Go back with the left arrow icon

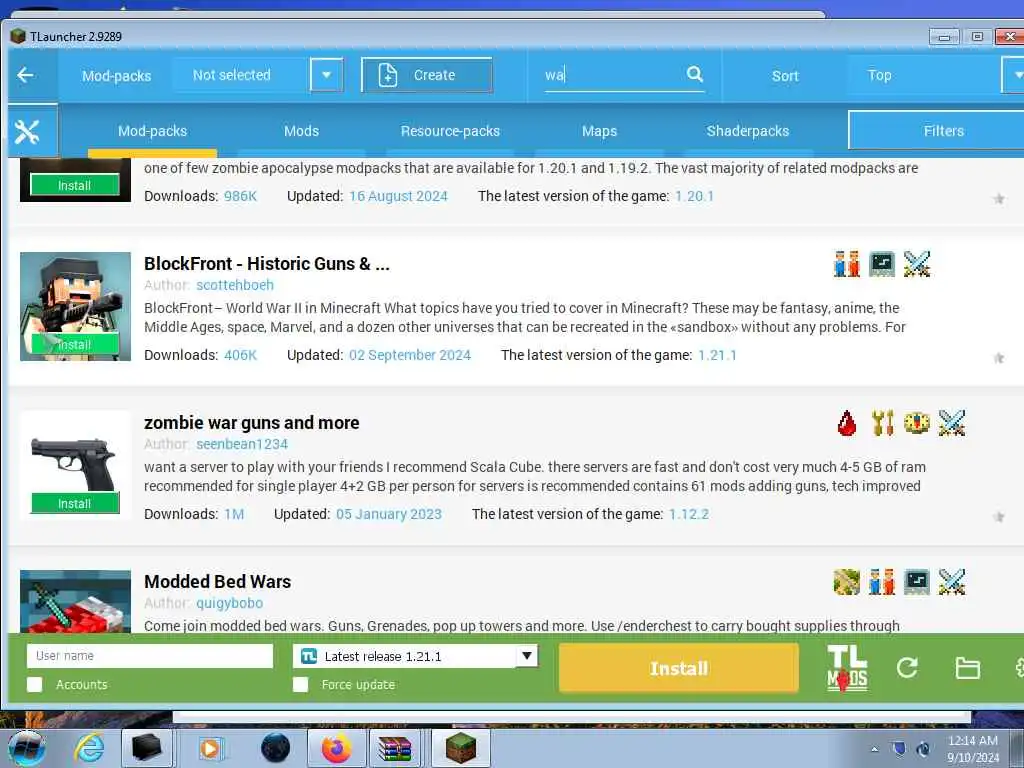(25, 75)
